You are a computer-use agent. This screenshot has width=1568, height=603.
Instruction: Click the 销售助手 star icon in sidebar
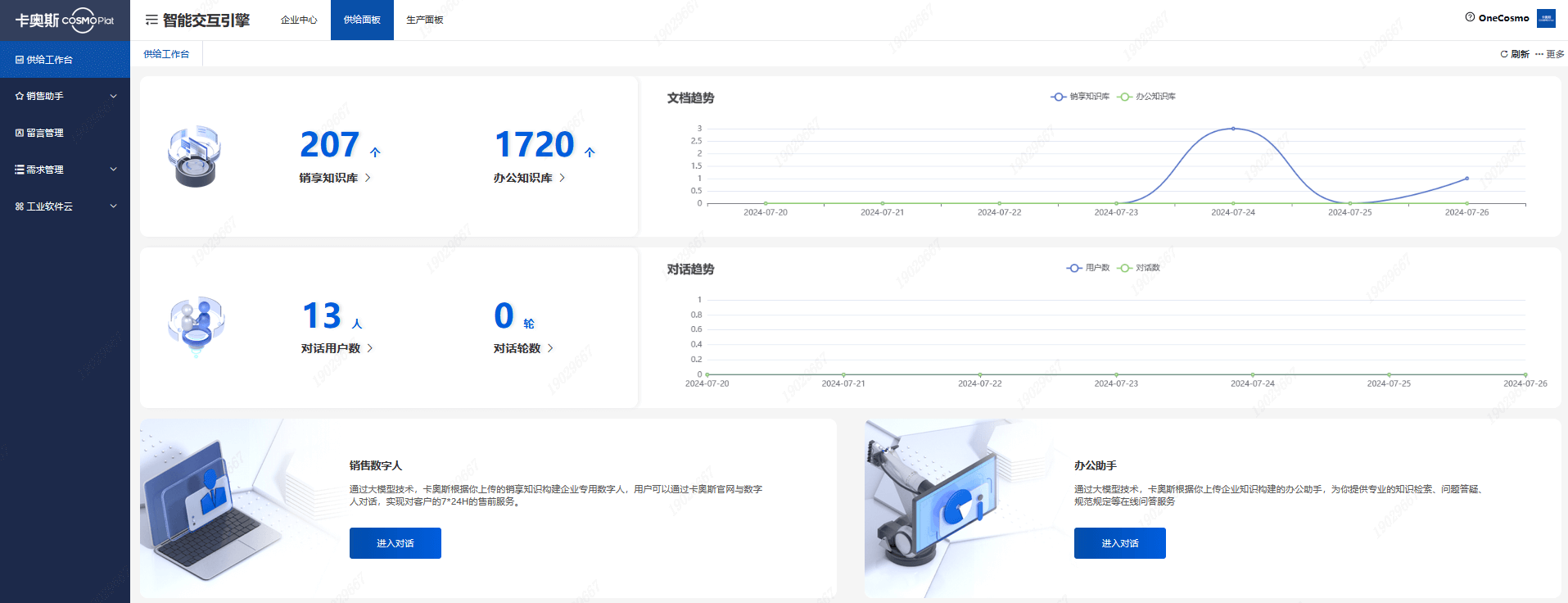tap(20, 96)
